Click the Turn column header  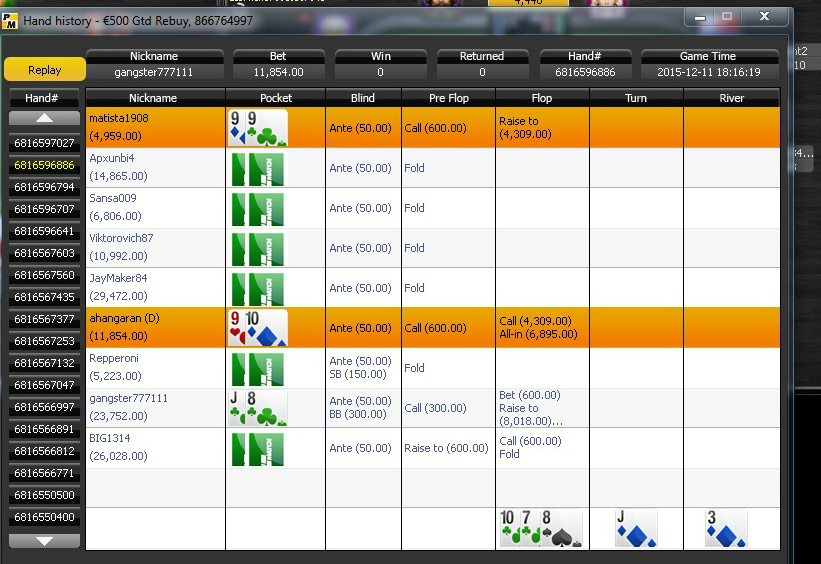point(636,98)
